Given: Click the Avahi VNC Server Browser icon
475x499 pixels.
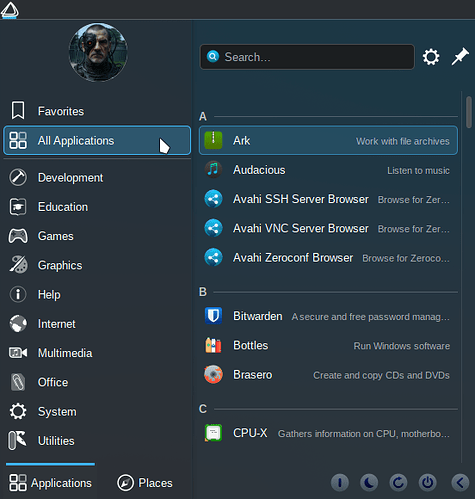Looking at the screenshot, I should pos(213,228).
